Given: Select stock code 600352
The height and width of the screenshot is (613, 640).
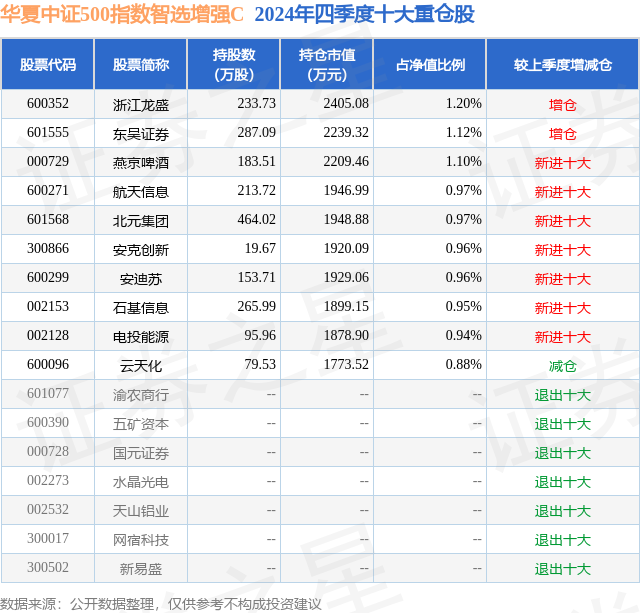Looking at the screenshot, I should 48,104.
